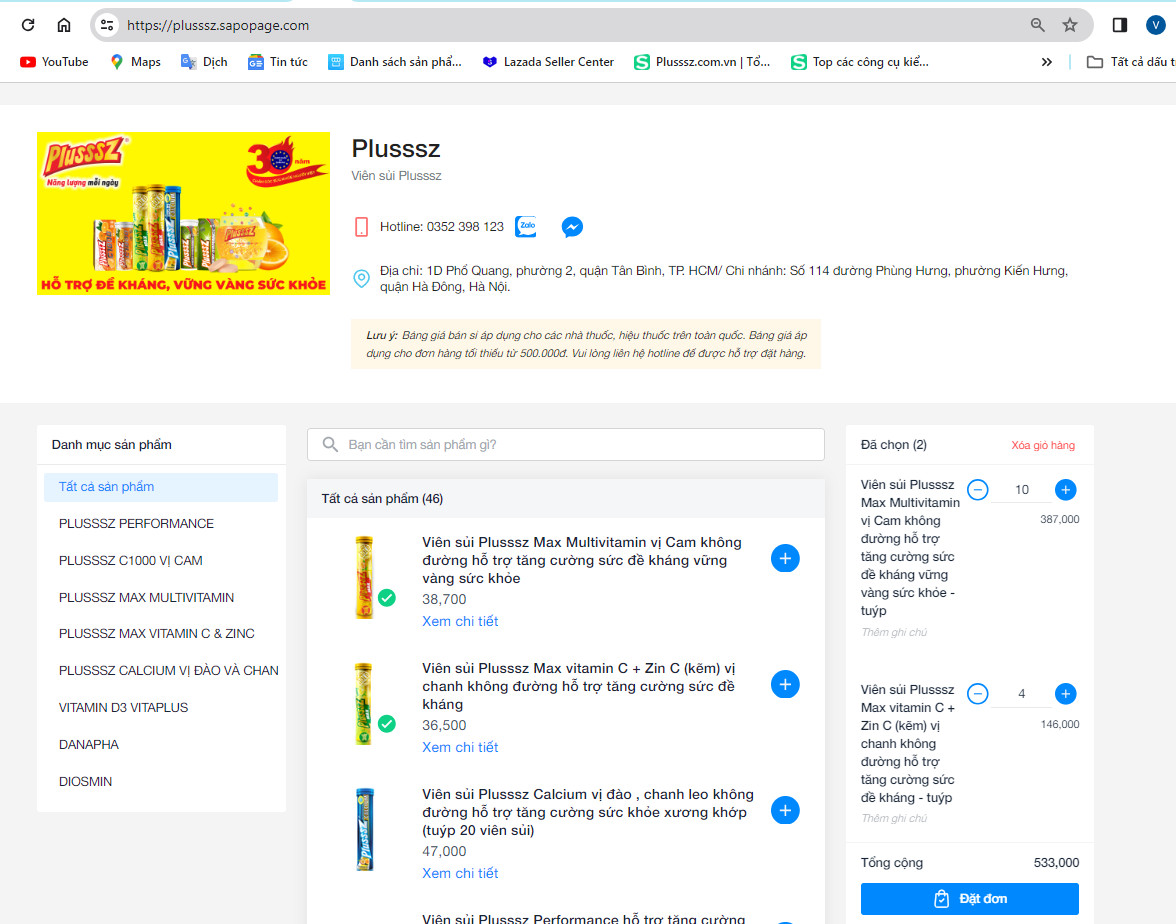
Task: Open the Plusssz.com.vn bookmark
Action: pyautogui.click(x=702, y=62)
